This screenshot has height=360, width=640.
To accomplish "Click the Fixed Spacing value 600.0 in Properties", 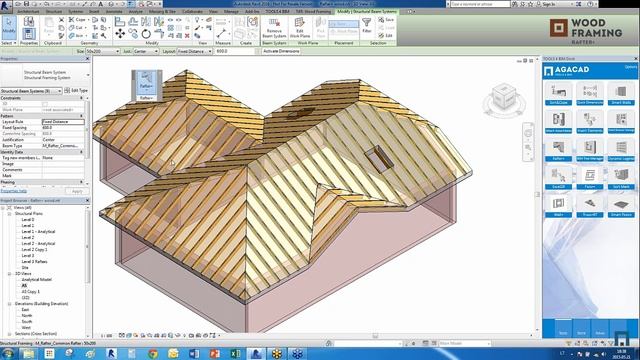I will (x=63, y=128).
